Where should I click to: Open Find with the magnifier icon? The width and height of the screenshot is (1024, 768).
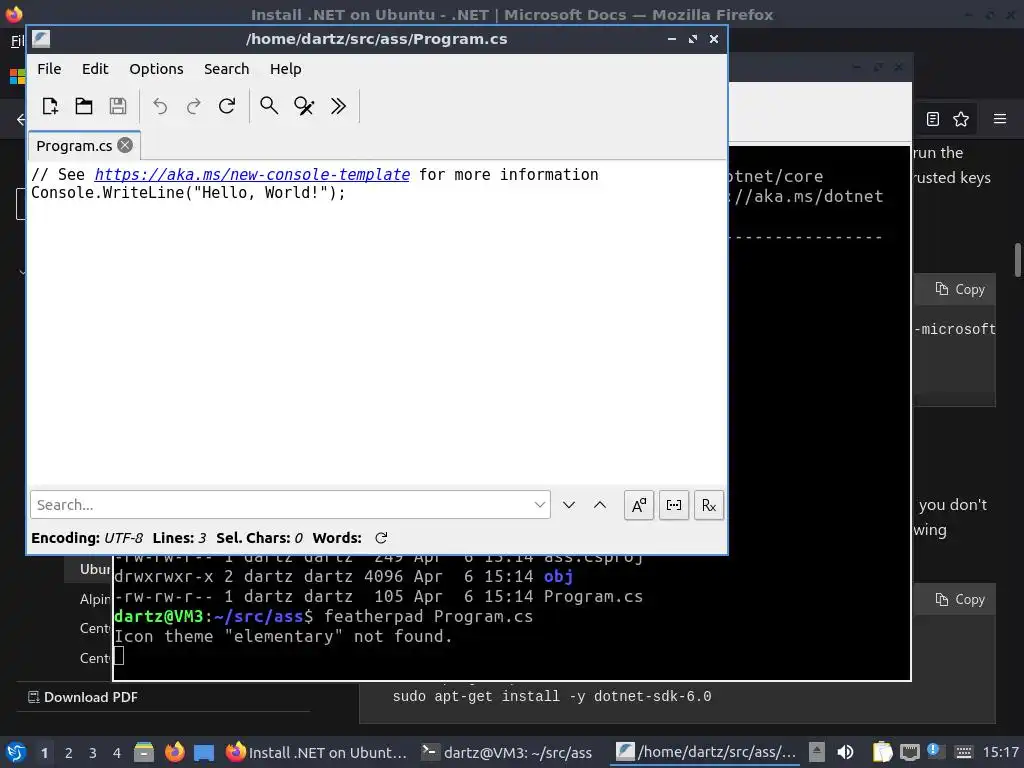(269, 106)
